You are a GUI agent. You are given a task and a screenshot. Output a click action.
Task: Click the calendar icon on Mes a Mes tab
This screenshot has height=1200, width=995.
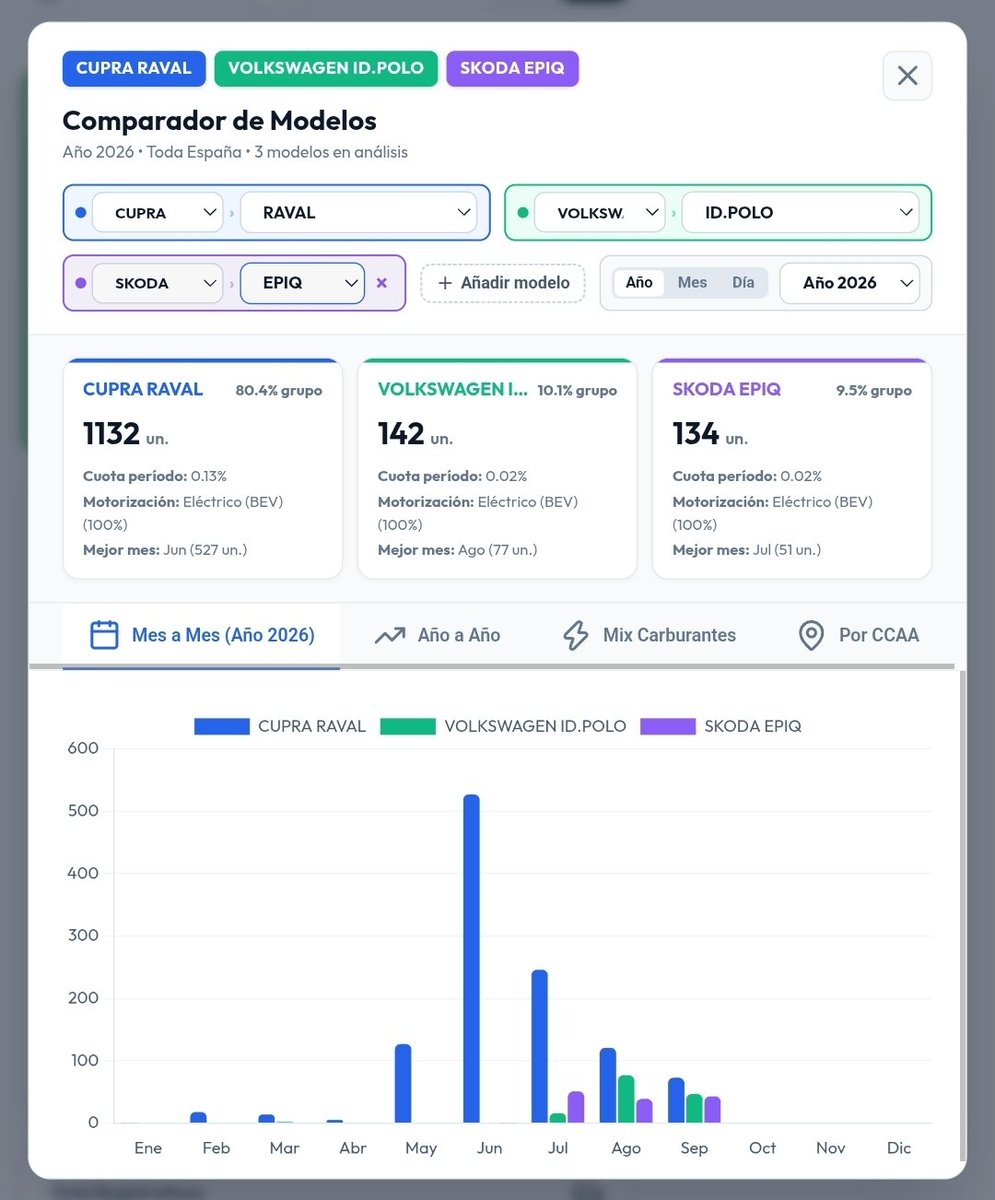(105, 635)
